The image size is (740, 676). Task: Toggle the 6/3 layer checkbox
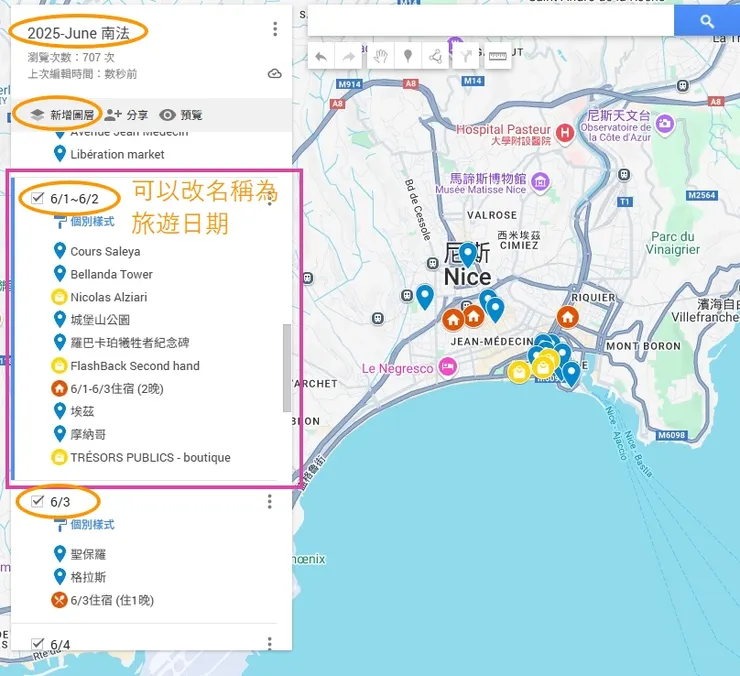pos(37,501)
